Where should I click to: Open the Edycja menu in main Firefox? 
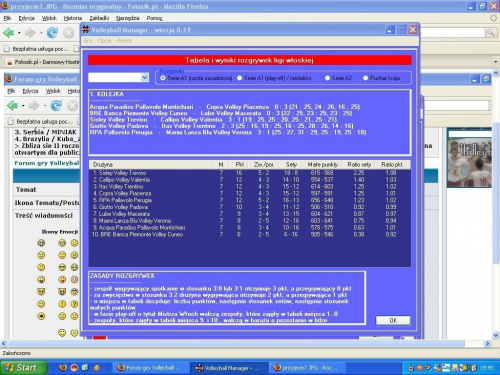(26, 18)
